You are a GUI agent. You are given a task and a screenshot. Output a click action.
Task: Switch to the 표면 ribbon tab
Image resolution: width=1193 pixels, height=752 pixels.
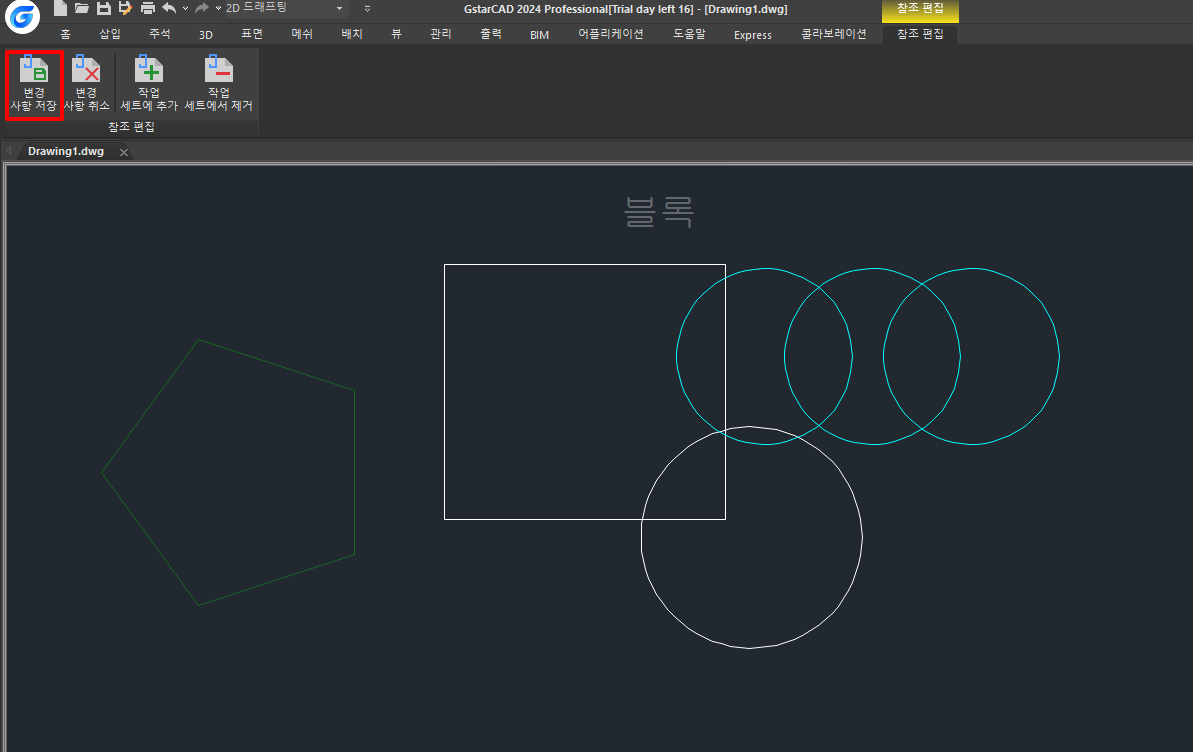pos(252,34)
